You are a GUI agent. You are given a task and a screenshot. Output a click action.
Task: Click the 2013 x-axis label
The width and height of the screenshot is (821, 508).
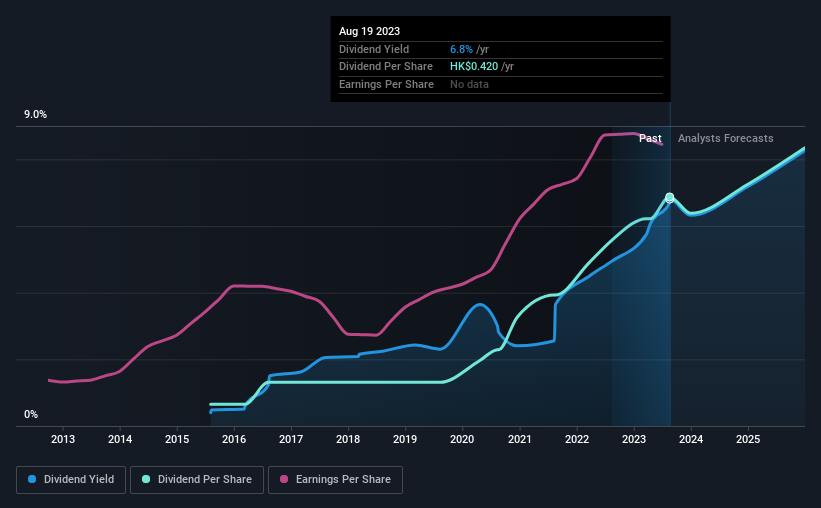tap(63, 439)
